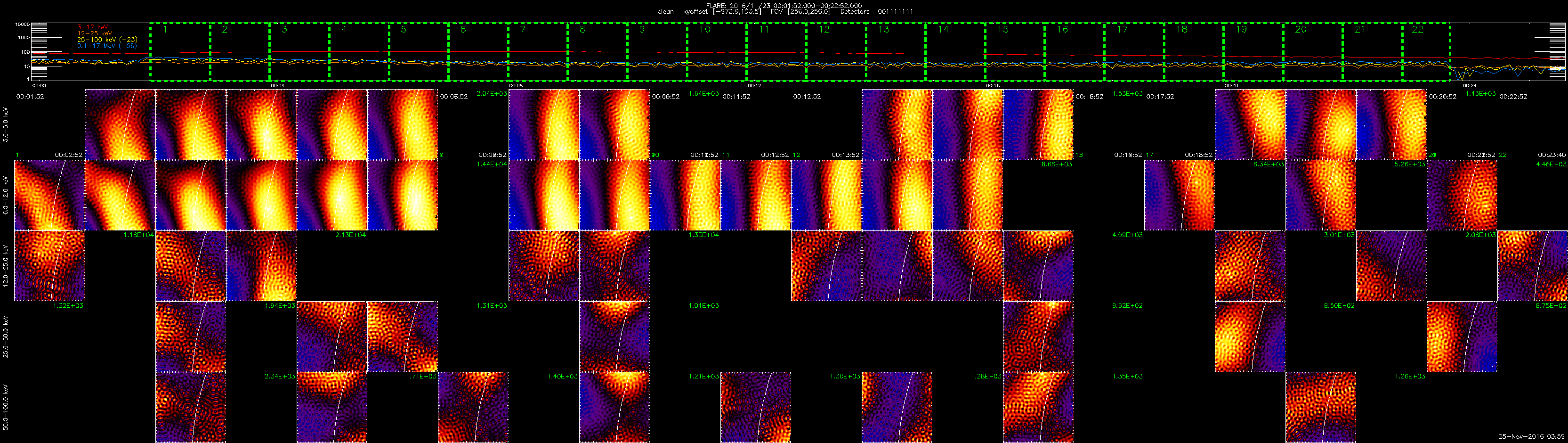Select time interval 13 in the light curve
1568x443 pixels.
click(896, 52)
